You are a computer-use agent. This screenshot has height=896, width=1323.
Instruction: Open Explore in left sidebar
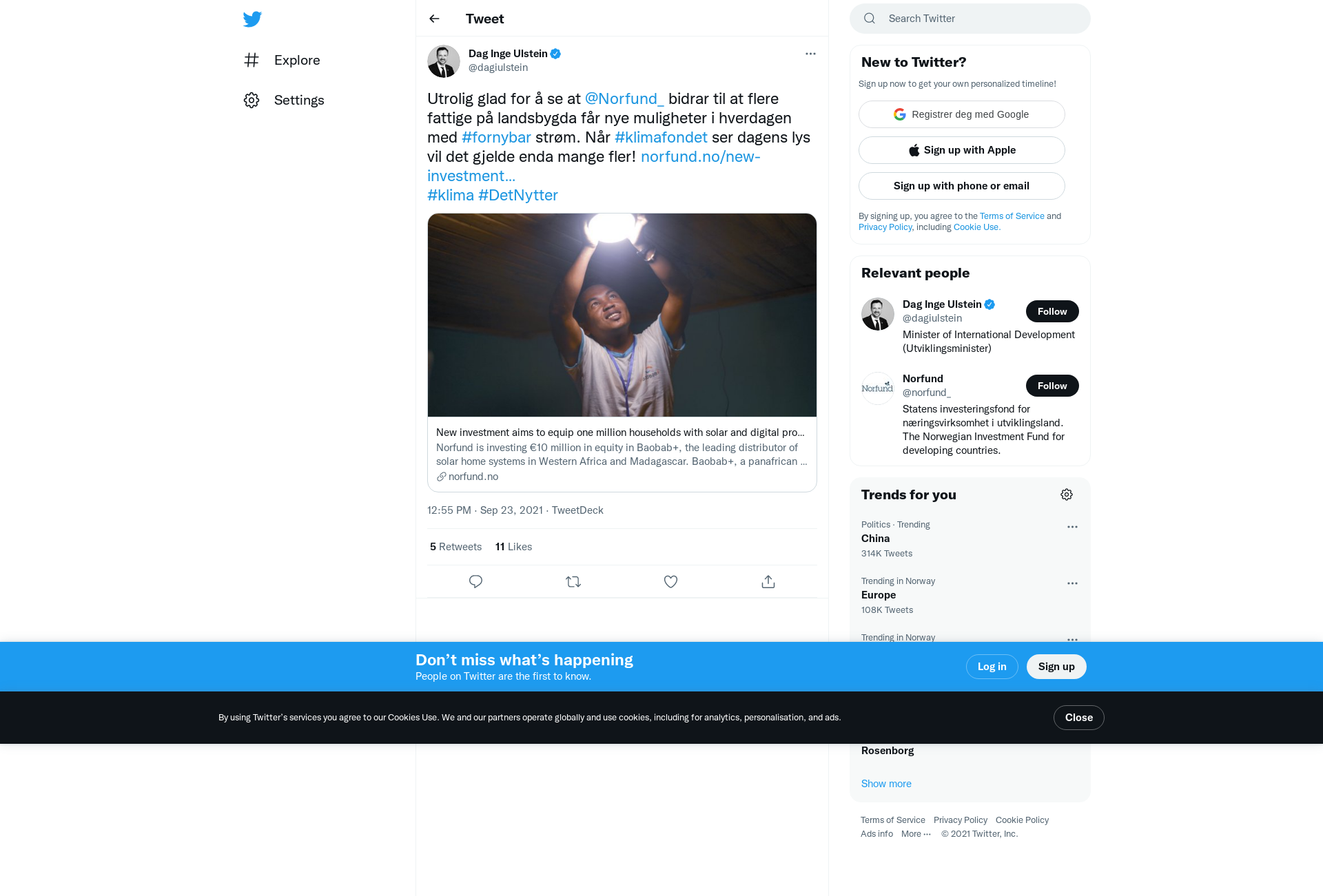[282, 60]
